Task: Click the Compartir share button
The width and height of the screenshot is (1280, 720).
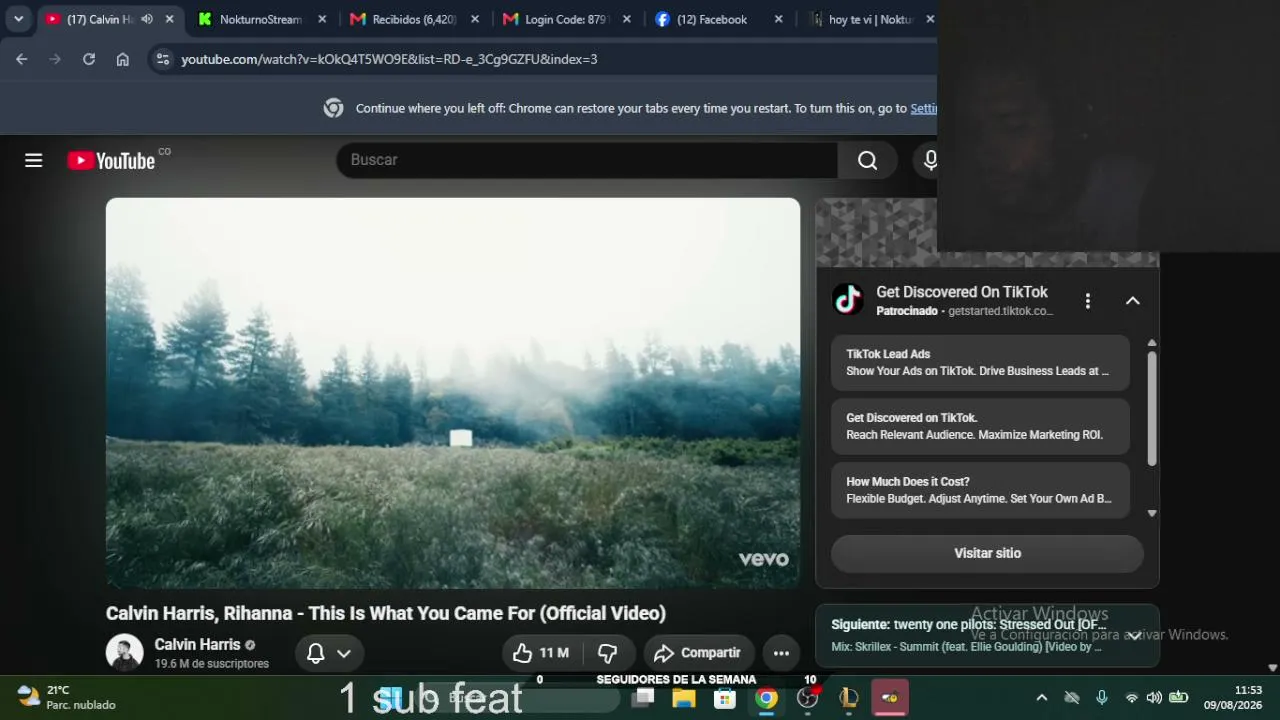Action: point(698,653)
